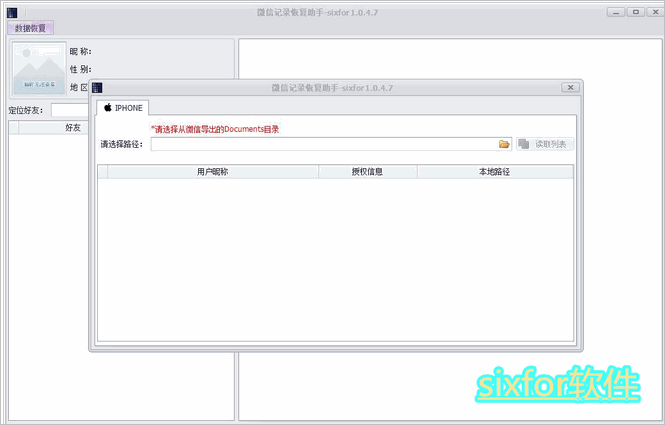Click the main window's app icon

click(x=12, y=13)
